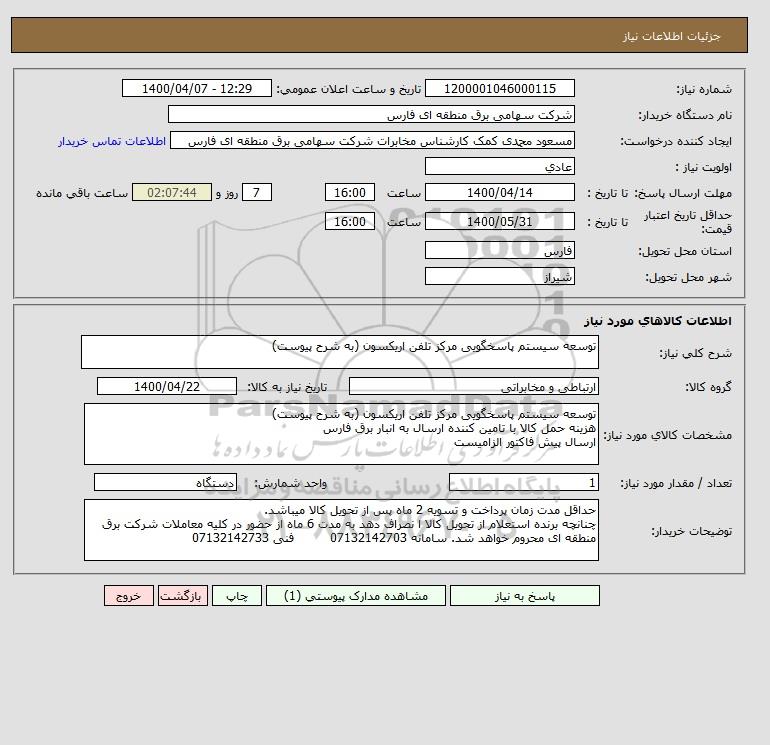
Task: Click the ایجاد کننده درخواست label
Action: pyautogui.click(x=676, y=141)
